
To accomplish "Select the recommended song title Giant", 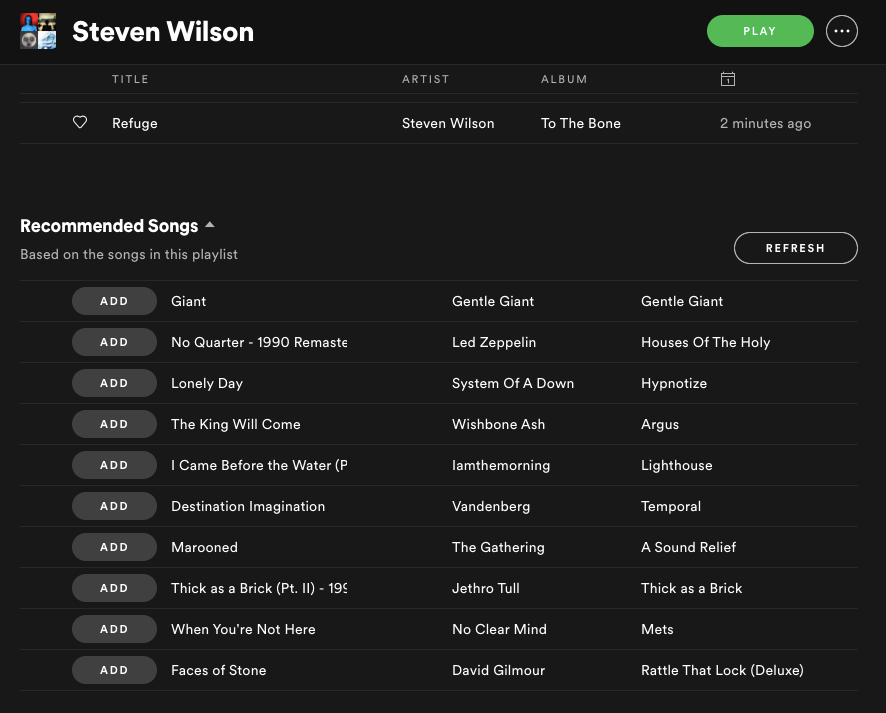I will 189,301.
